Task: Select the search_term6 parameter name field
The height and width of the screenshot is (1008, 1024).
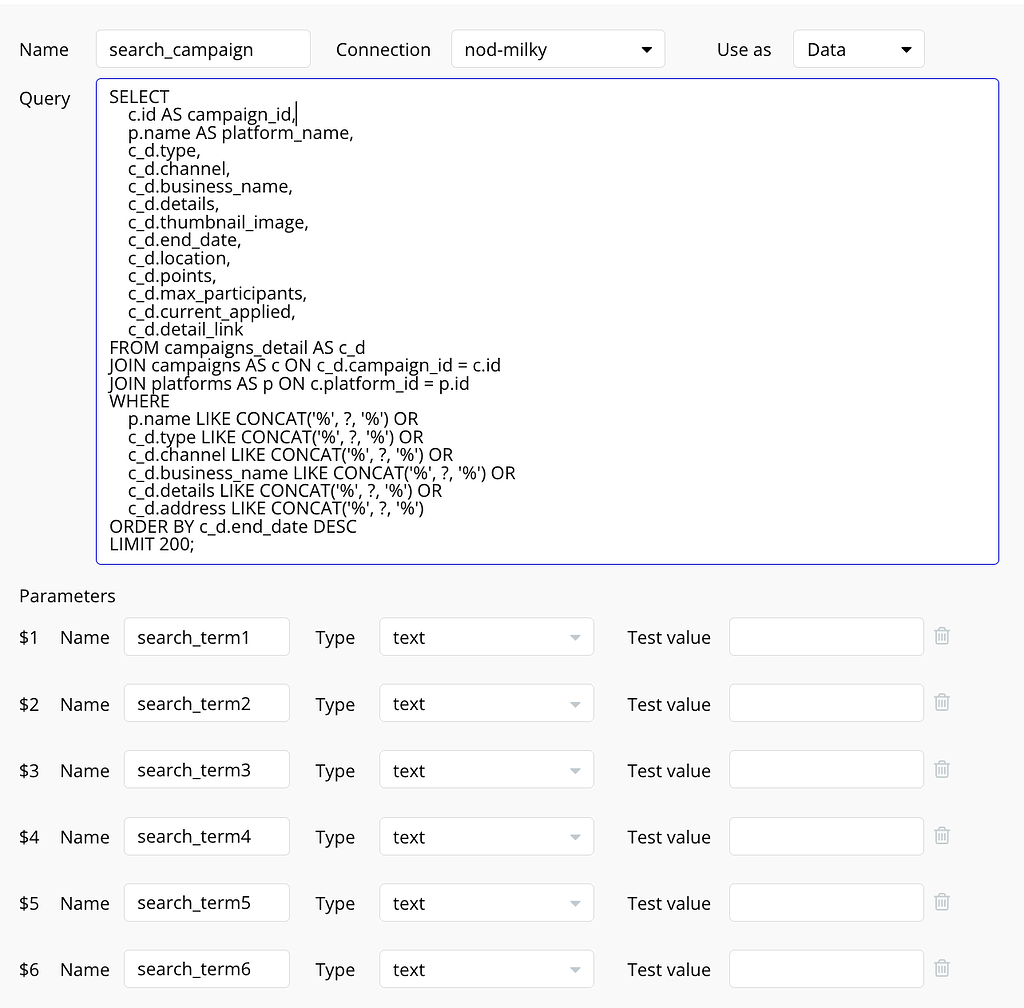Action: pyautogui.click(x=206, y=968)
